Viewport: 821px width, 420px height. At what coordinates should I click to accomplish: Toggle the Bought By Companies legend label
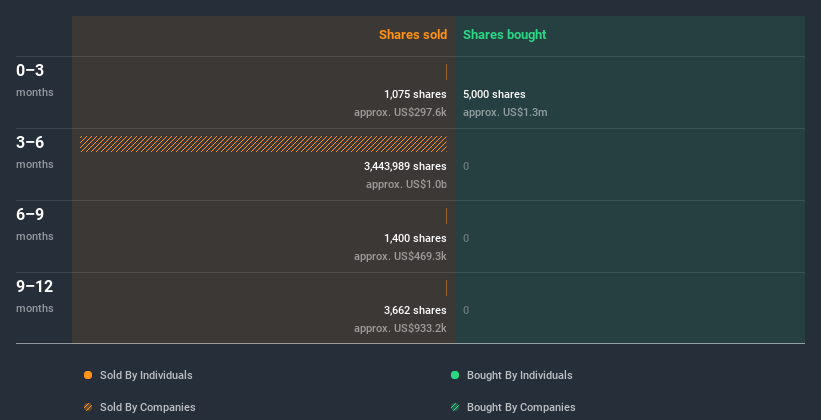coord(521,407)
